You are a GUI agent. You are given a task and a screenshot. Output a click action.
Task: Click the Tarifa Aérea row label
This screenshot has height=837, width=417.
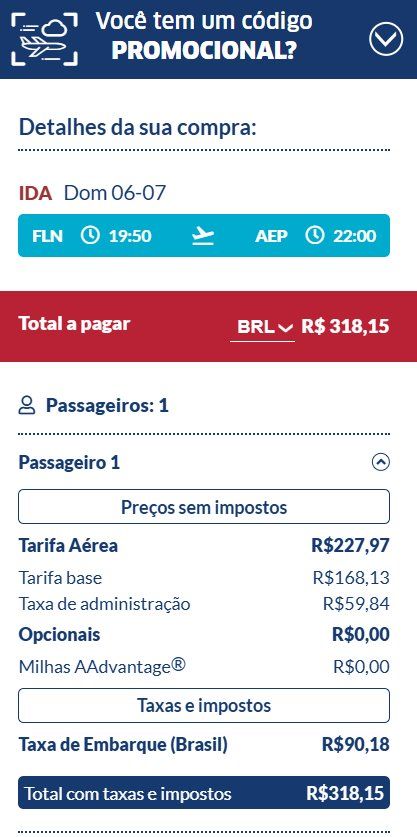[x=68, y=546]
